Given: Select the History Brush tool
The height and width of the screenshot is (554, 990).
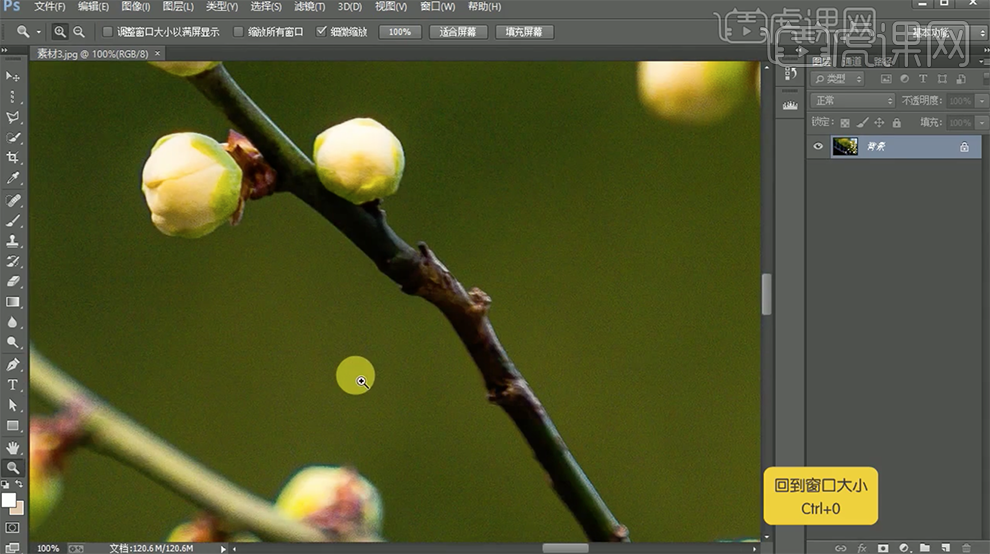Looking at the screenshot, I should (12, 261).
